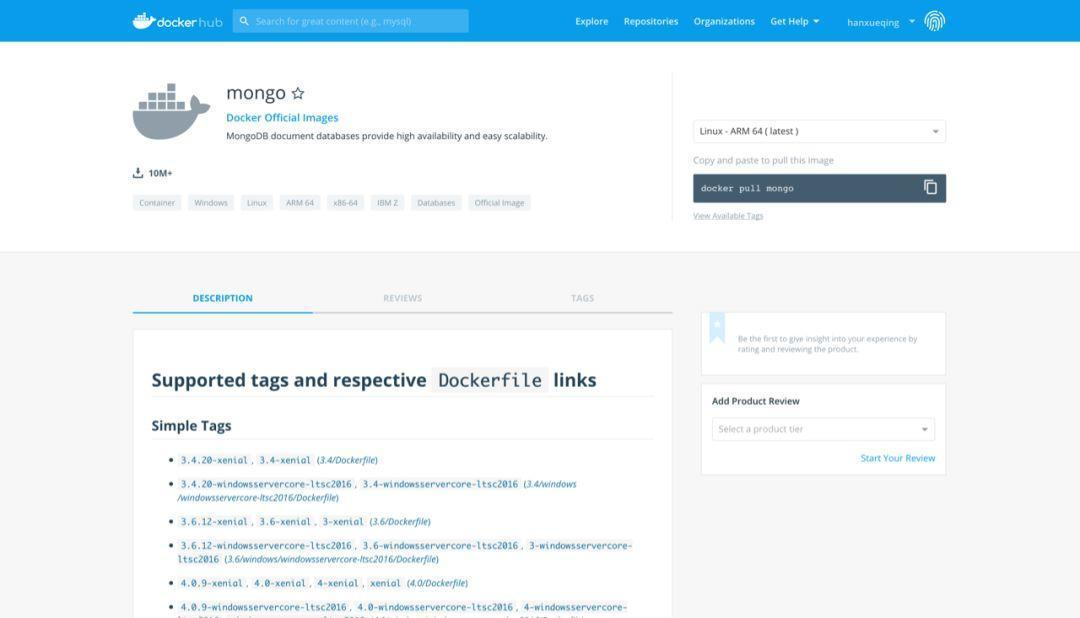The width and height of the screenshot is (1080, 618).
Task: Open the 3.6-xenial tag link
Action: (284, 522)
